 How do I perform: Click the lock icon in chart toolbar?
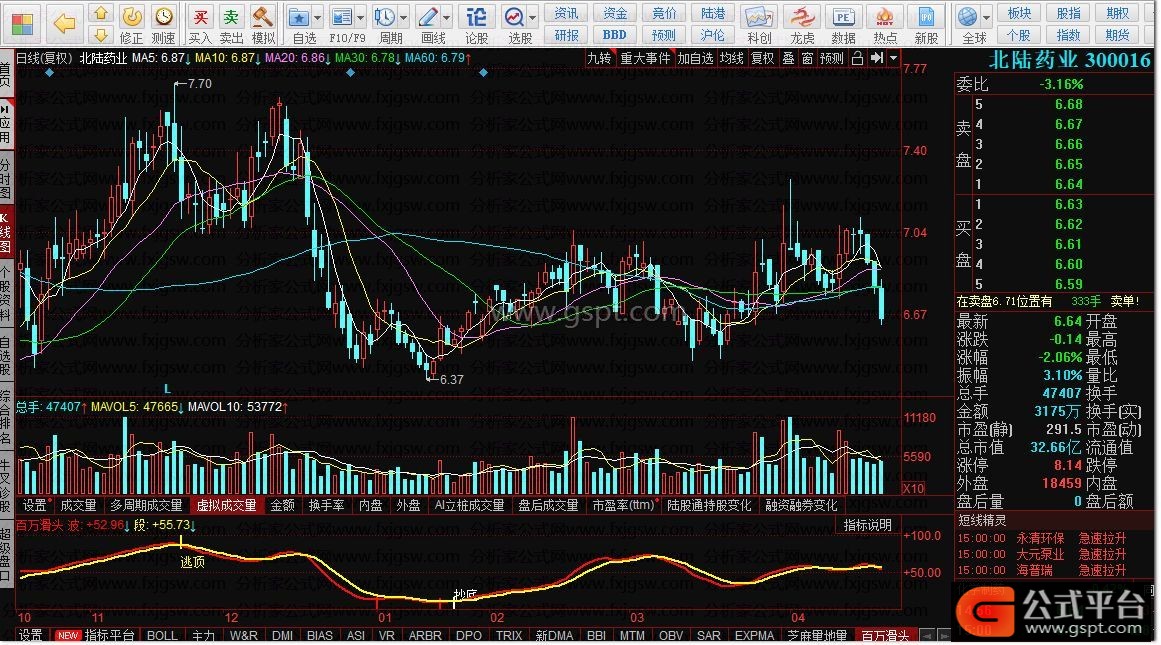tap(857, 58)
